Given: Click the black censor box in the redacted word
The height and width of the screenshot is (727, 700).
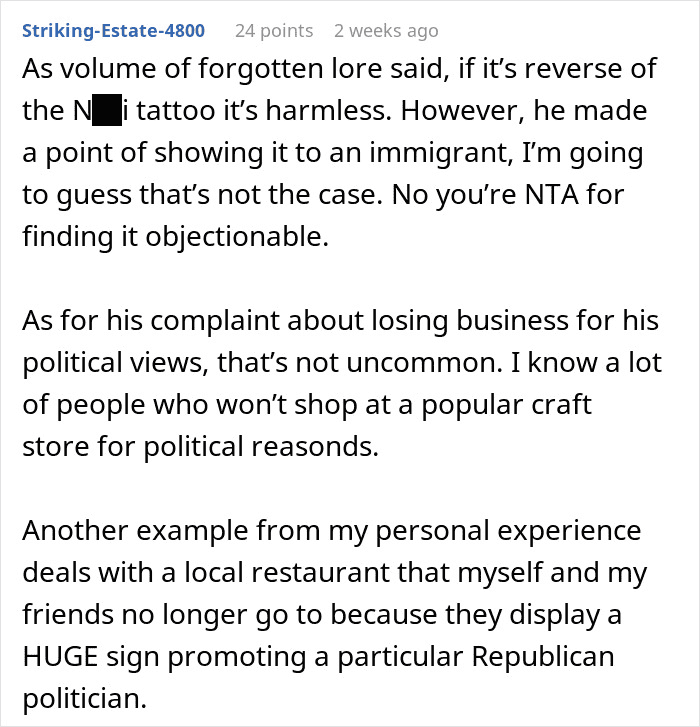Looking at the screenshot, I should tap(107, 110).
